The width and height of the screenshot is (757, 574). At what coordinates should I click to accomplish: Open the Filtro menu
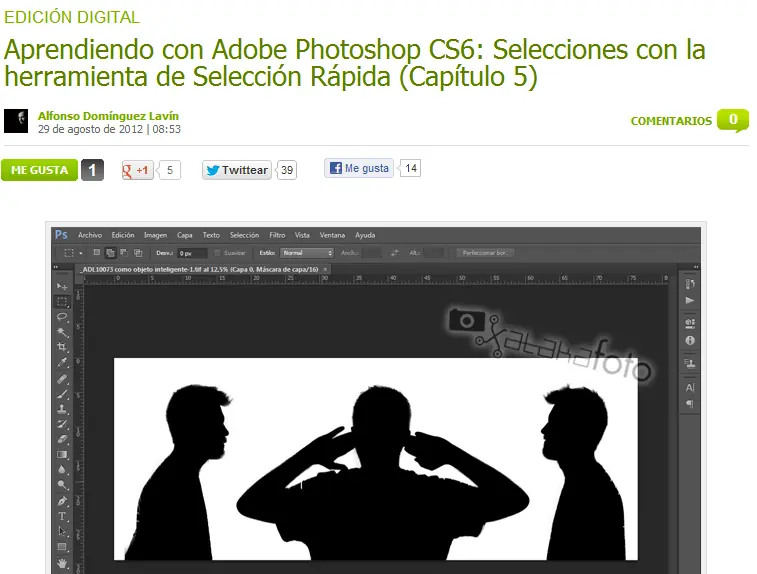[x=277, y=235]
